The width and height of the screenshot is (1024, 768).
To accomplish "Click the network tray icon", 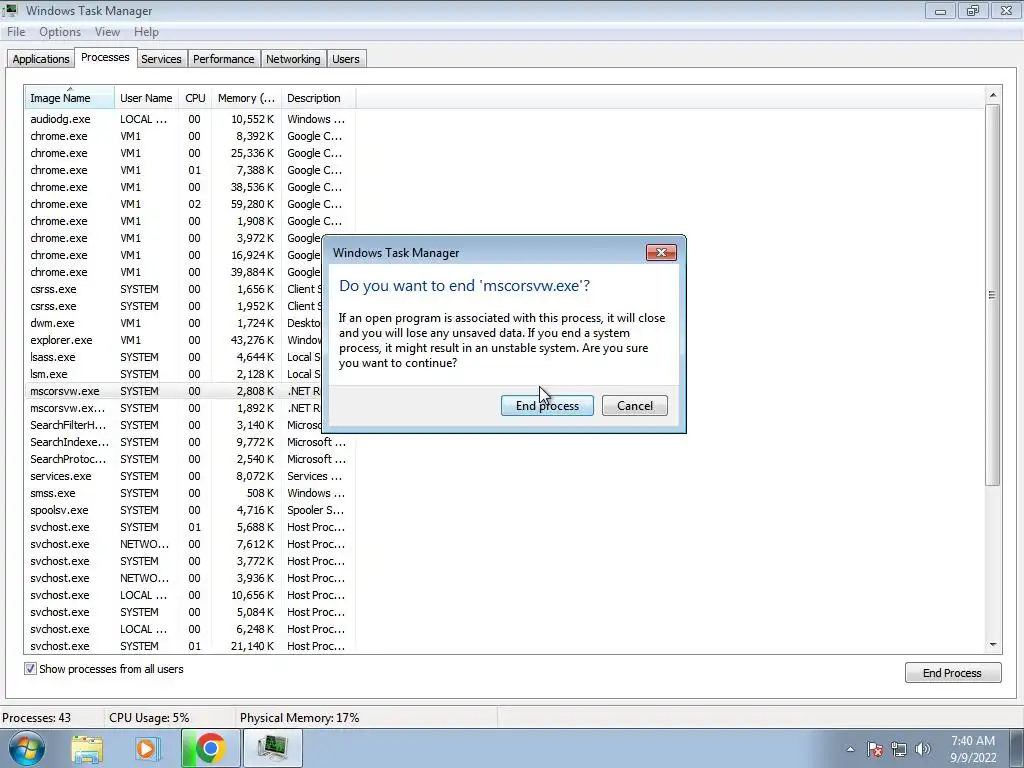I will [x=899, y=749].
